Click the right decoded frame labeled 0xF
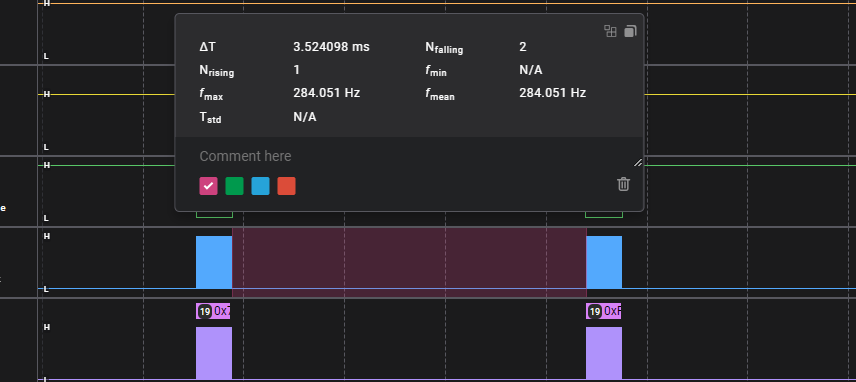This screenshot has height=382, width=856. pos(604,311)
